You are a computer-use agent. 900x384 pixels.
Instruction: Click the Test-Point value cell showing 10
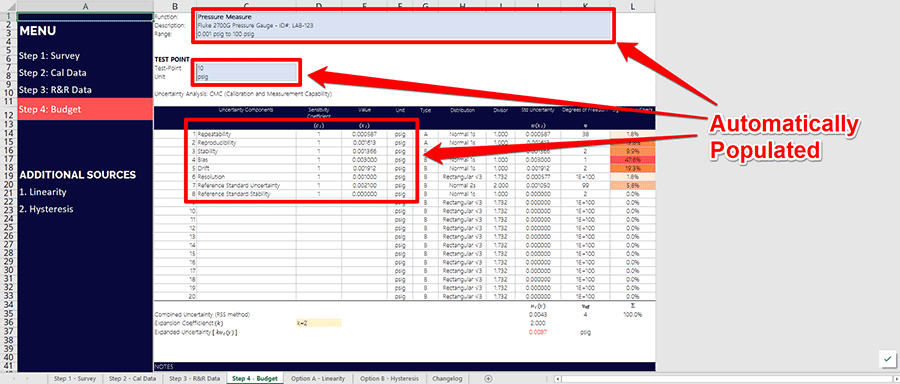(x=246, y=68)
